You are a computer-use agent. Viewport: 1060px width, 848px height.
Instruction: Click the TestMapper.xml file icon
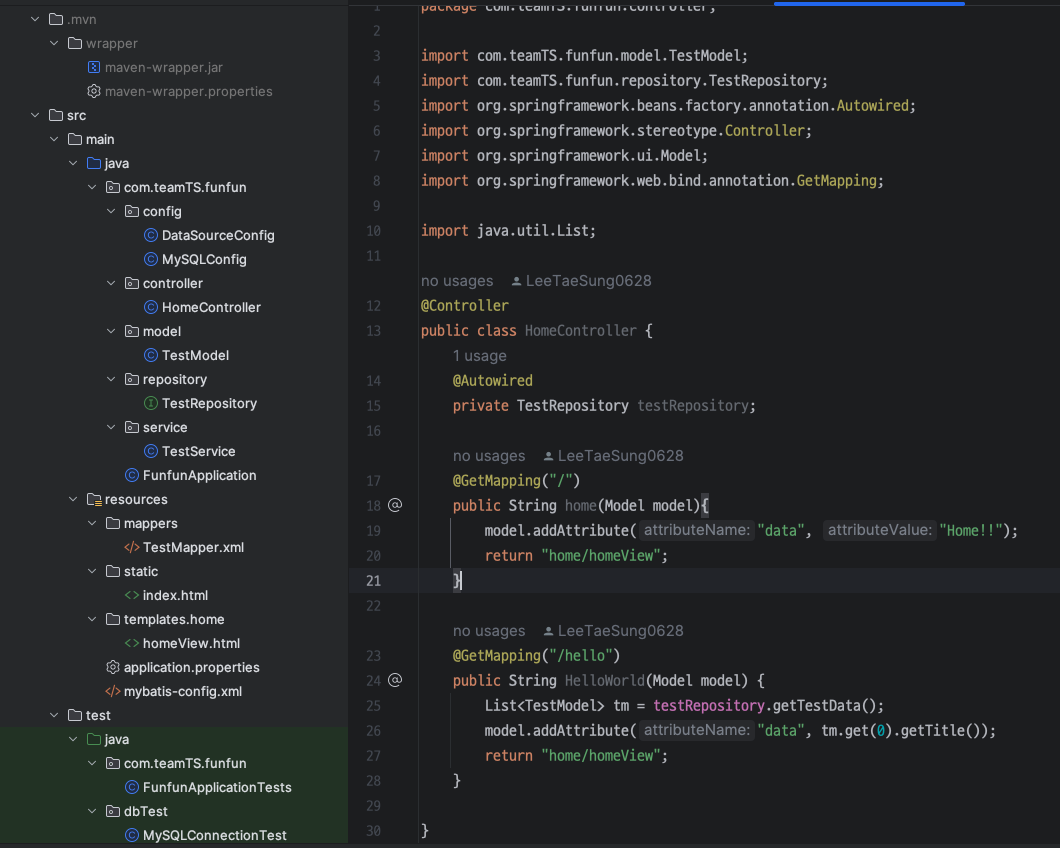(x=132, y=547)
